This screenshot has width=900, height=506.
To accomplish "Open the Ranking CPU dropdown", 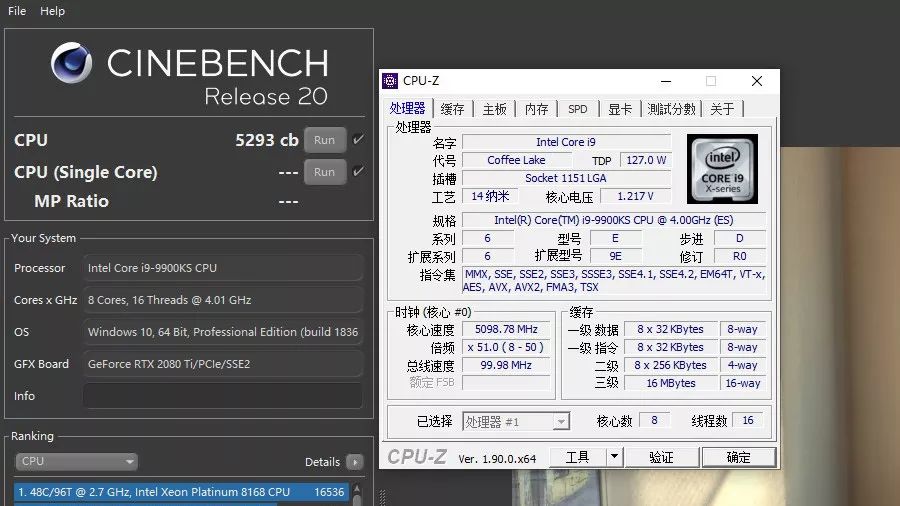I will (76, 461).
